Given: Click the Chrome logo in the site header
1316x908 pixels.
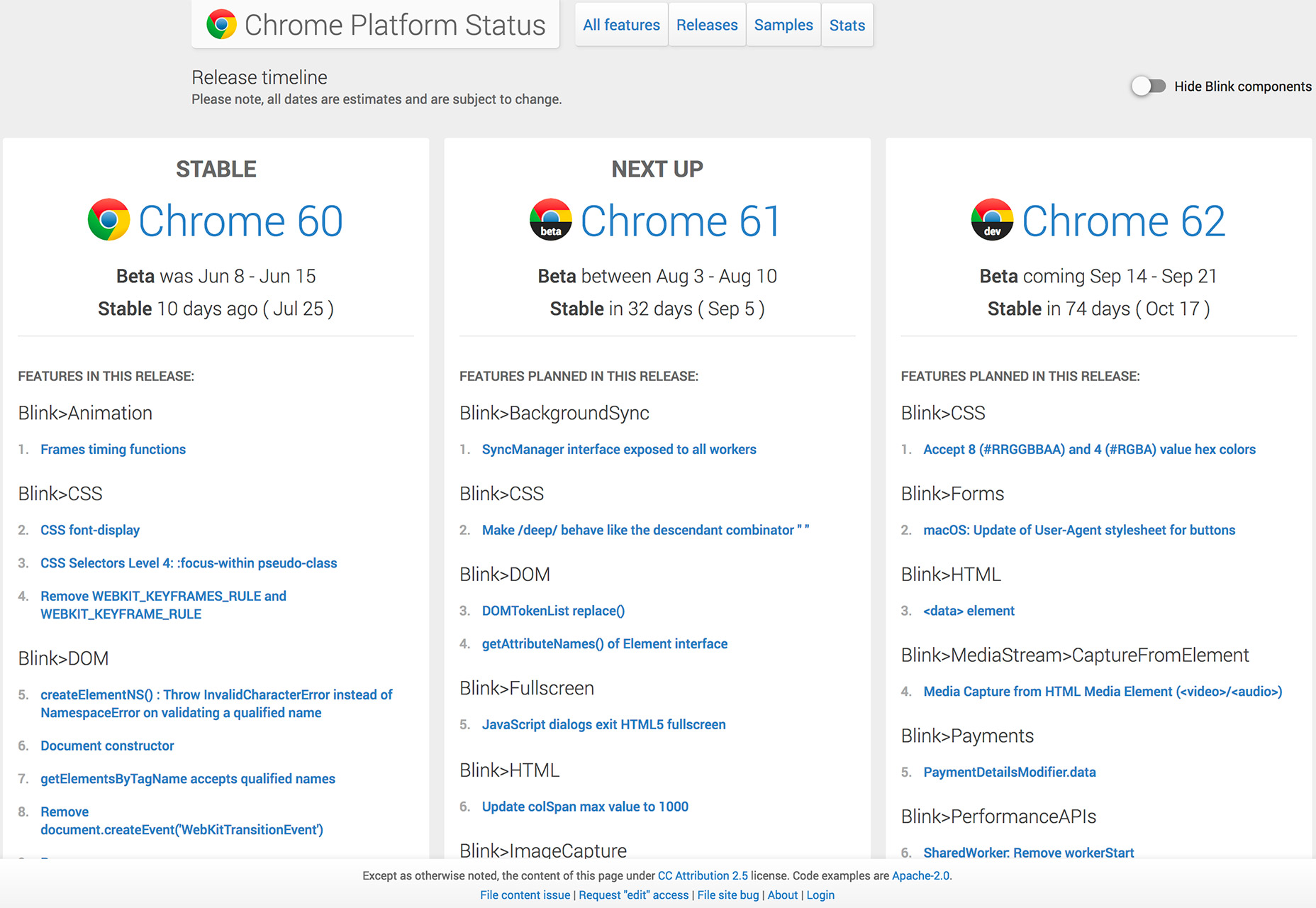Looking at the screenshot, I should [x=221, y=25].
